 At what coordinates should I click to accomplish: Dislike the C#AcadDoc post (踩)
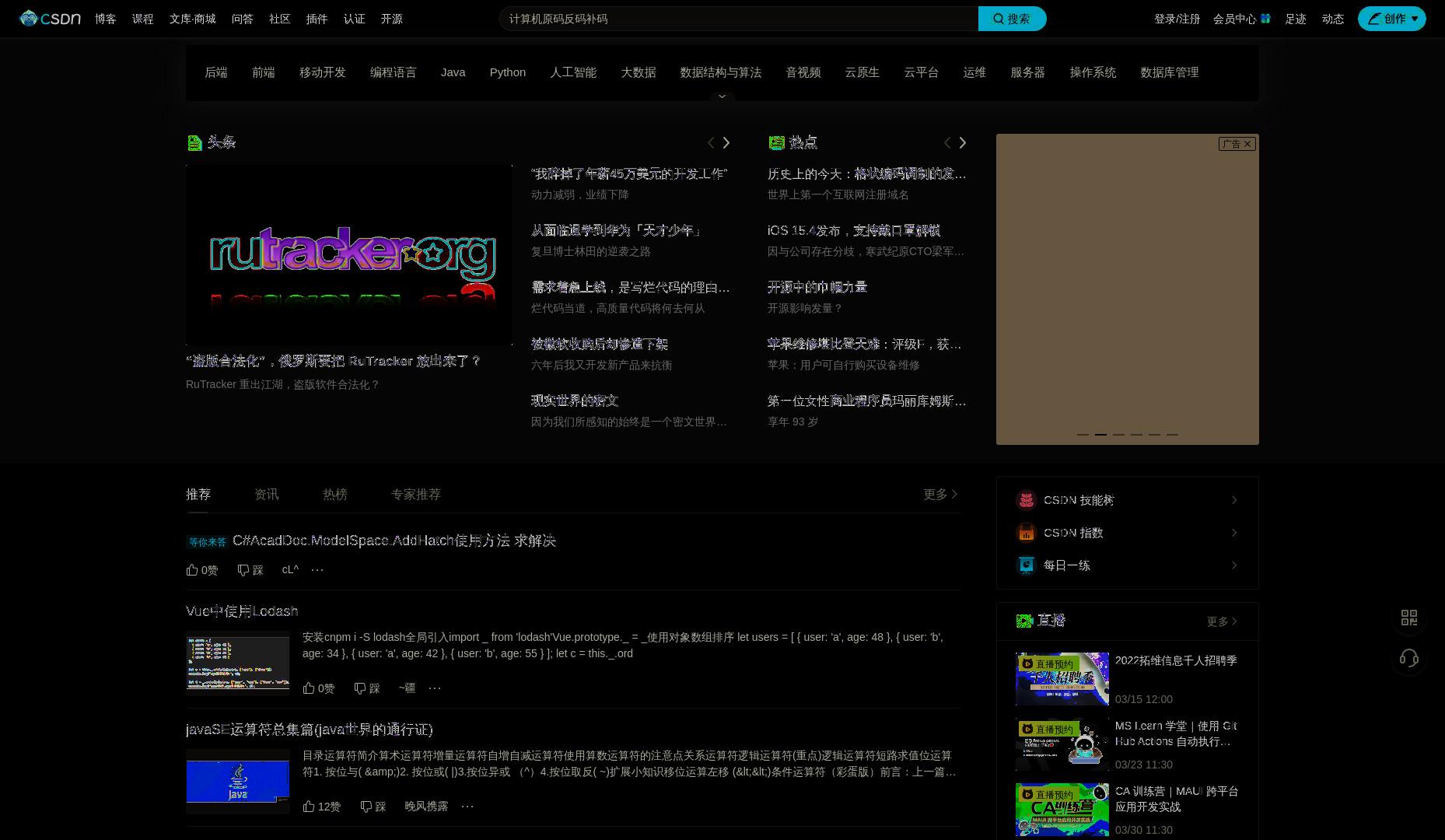[250, 570]
